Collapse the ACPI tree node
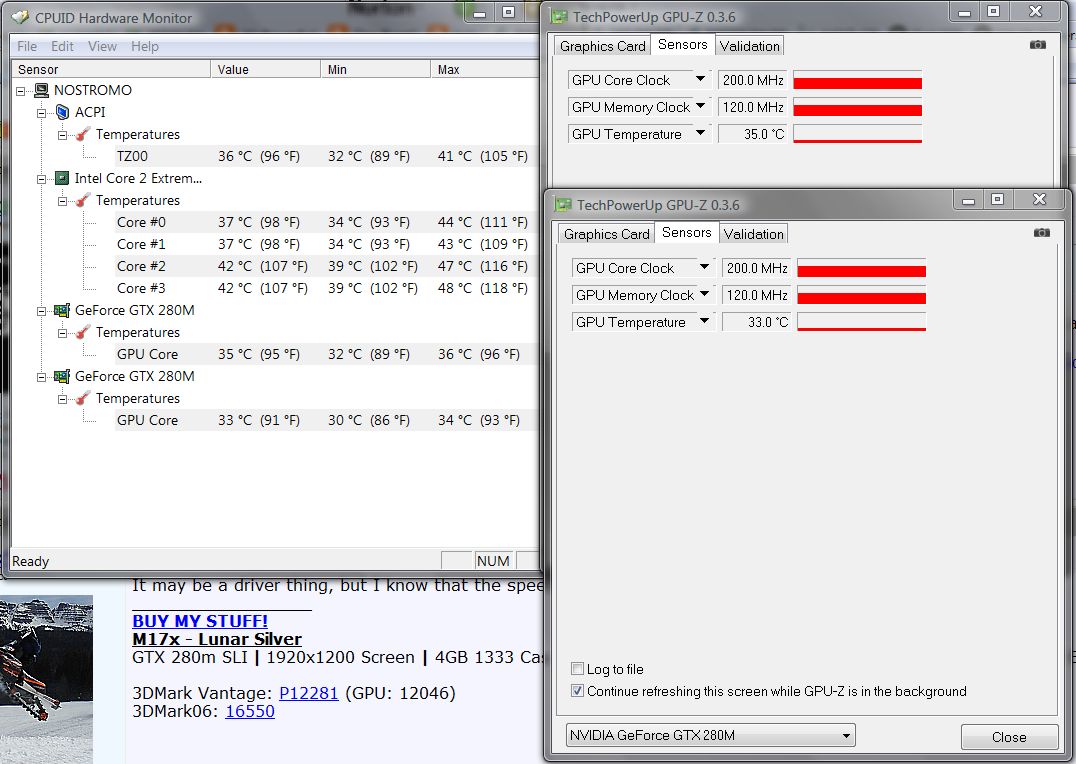 [41, 113]
